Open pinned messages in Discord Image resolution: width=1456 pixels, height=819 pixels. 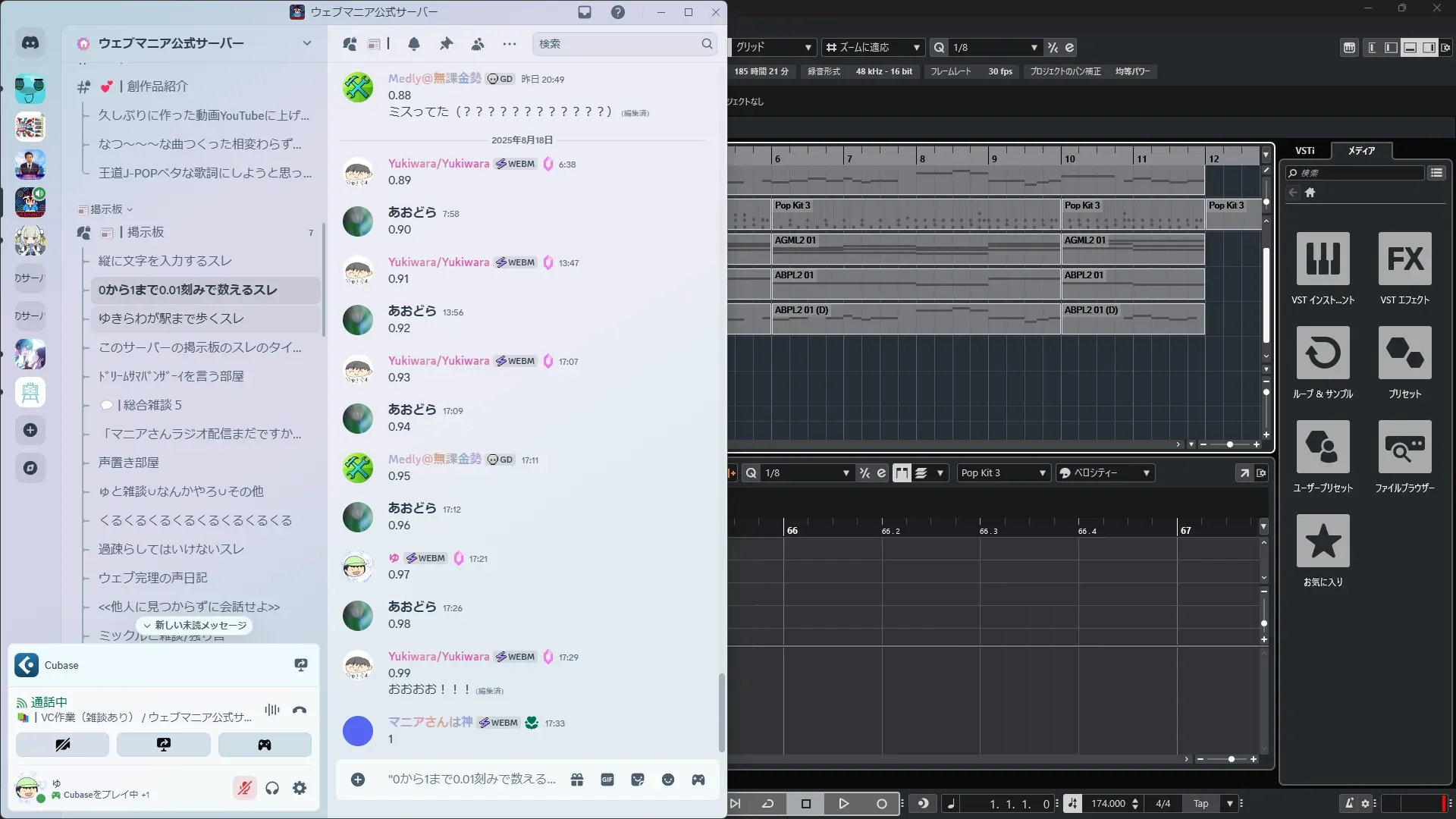(446, 44)
